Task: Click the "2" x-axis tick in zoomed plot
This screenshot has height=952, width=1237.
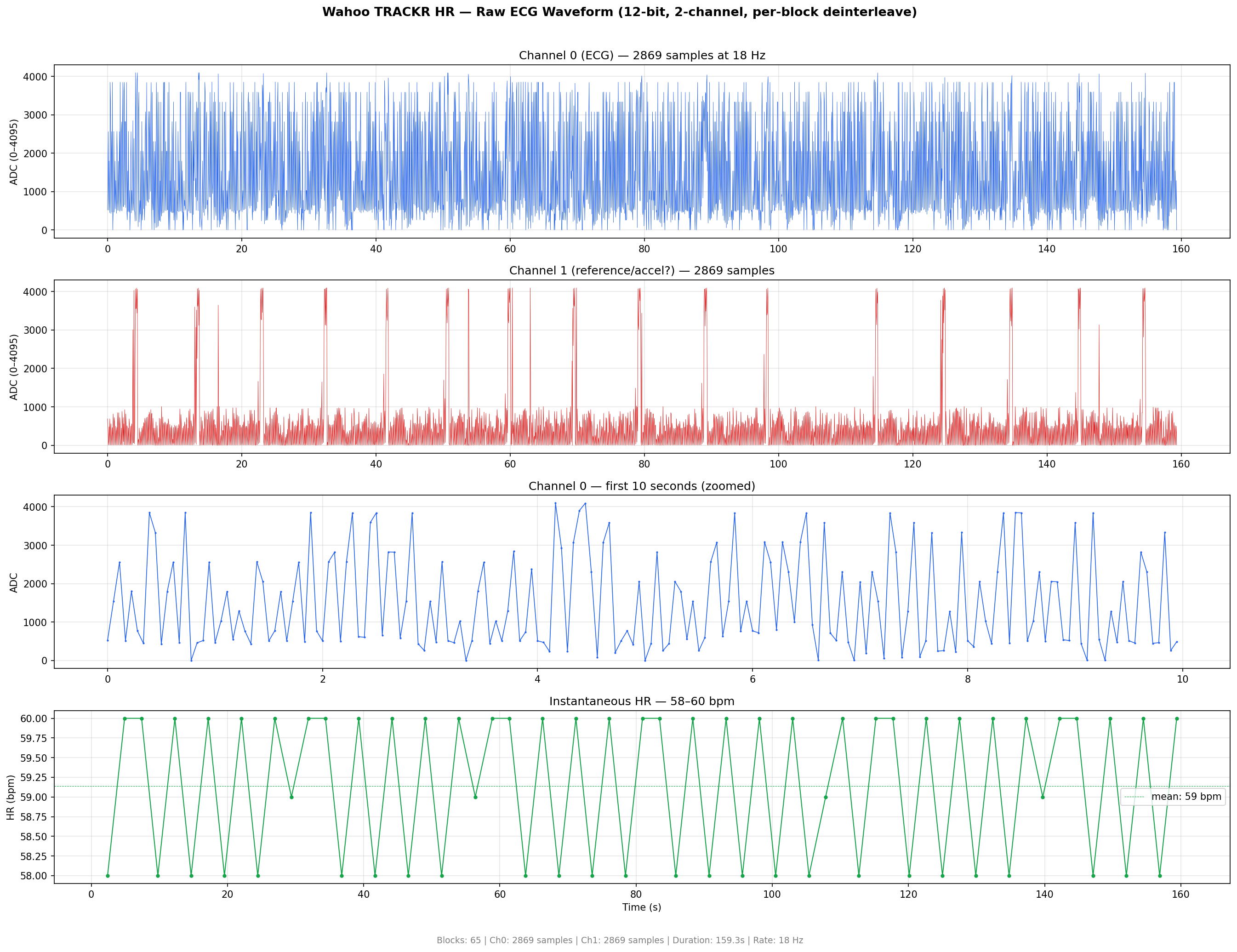Action: (x=323, y=679)
